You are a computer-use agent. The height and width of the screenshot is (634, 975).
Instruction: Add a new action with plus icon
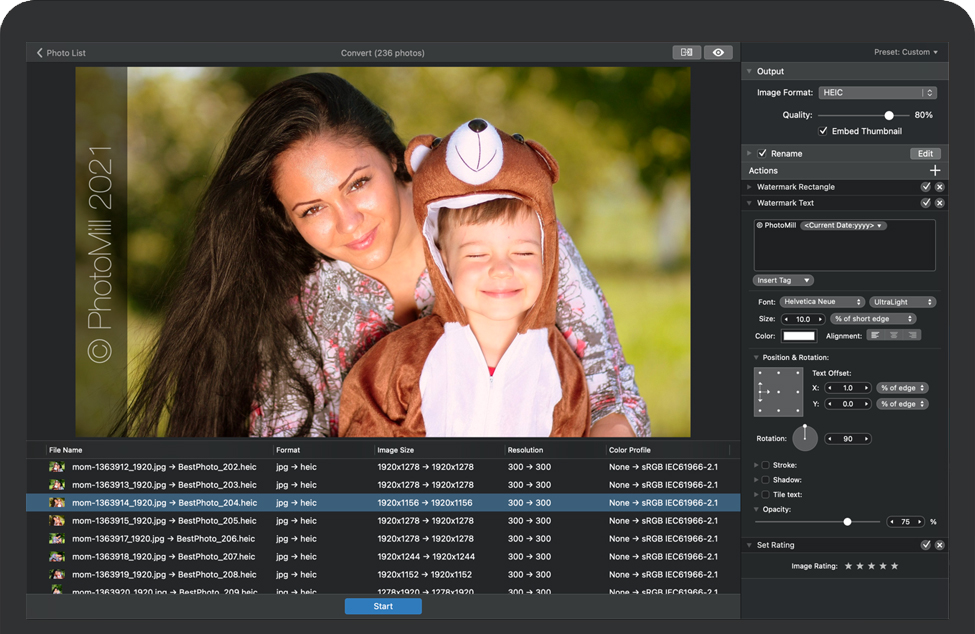935,171
